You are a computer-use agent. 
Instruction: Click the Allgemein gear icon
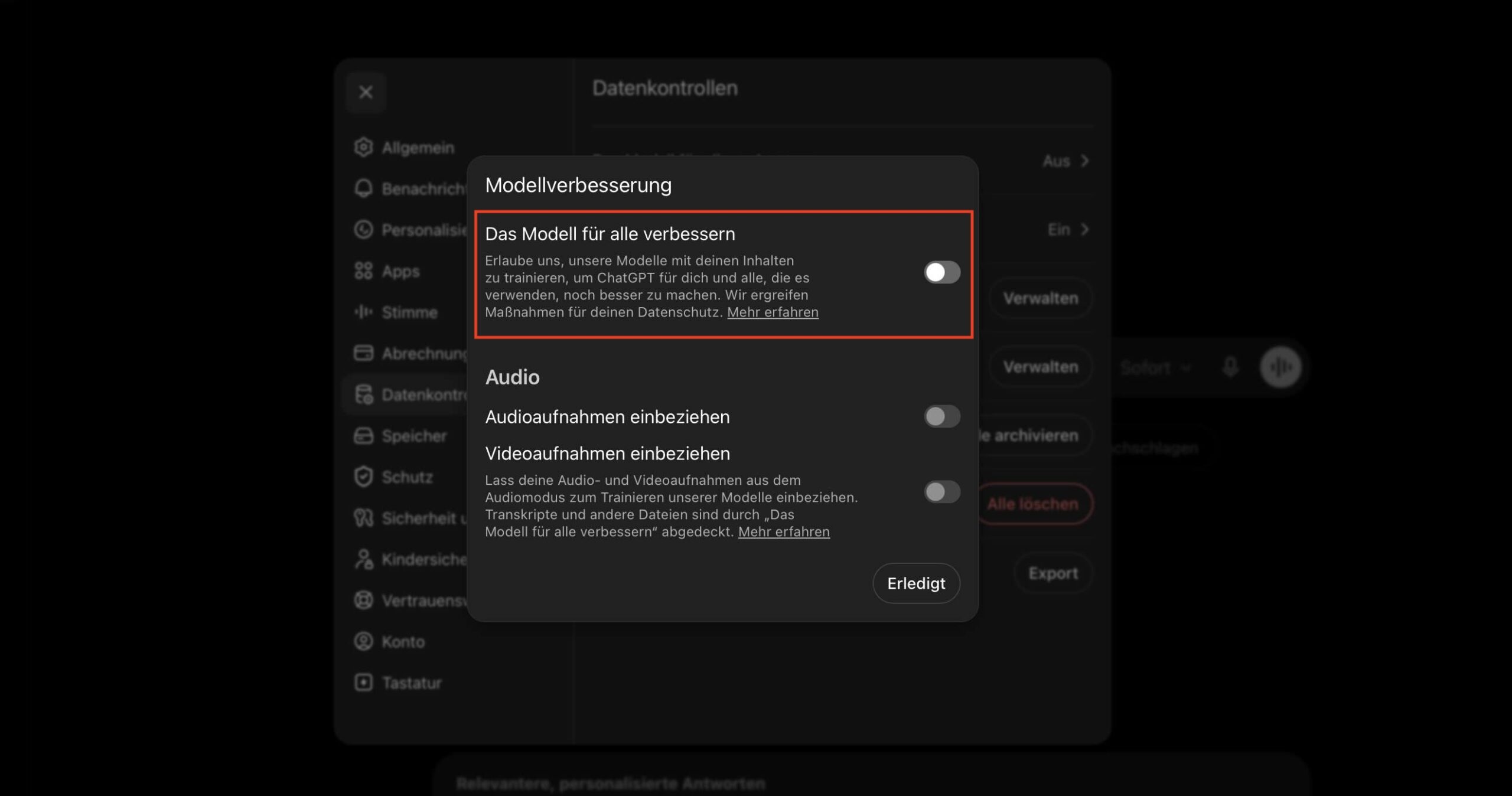[x=363, y=147]
